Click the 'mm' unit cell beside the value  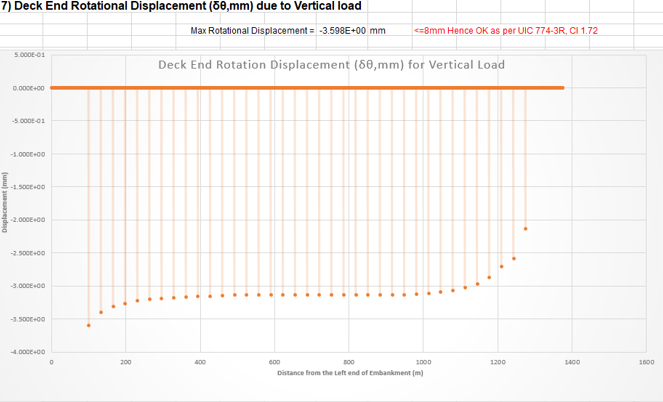click(378, 31)
